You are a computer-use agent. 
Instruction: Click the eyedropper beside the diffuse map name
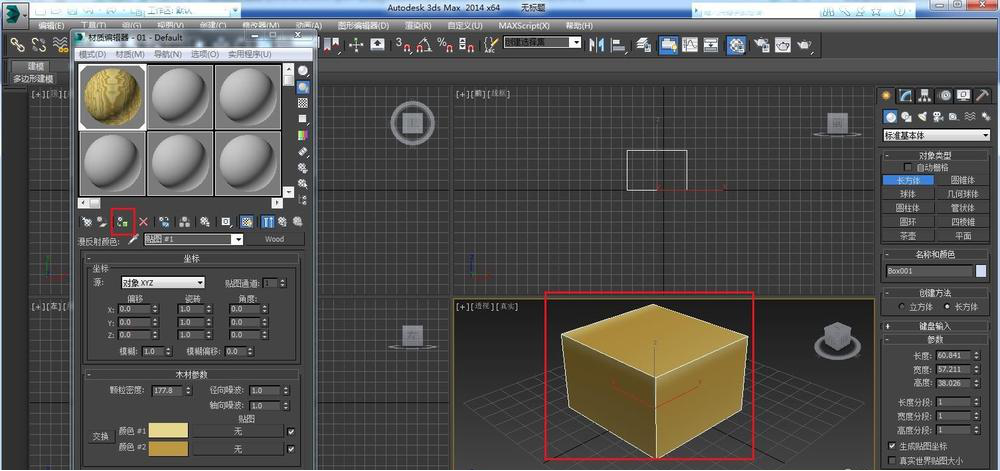click(x=132, y=240)
